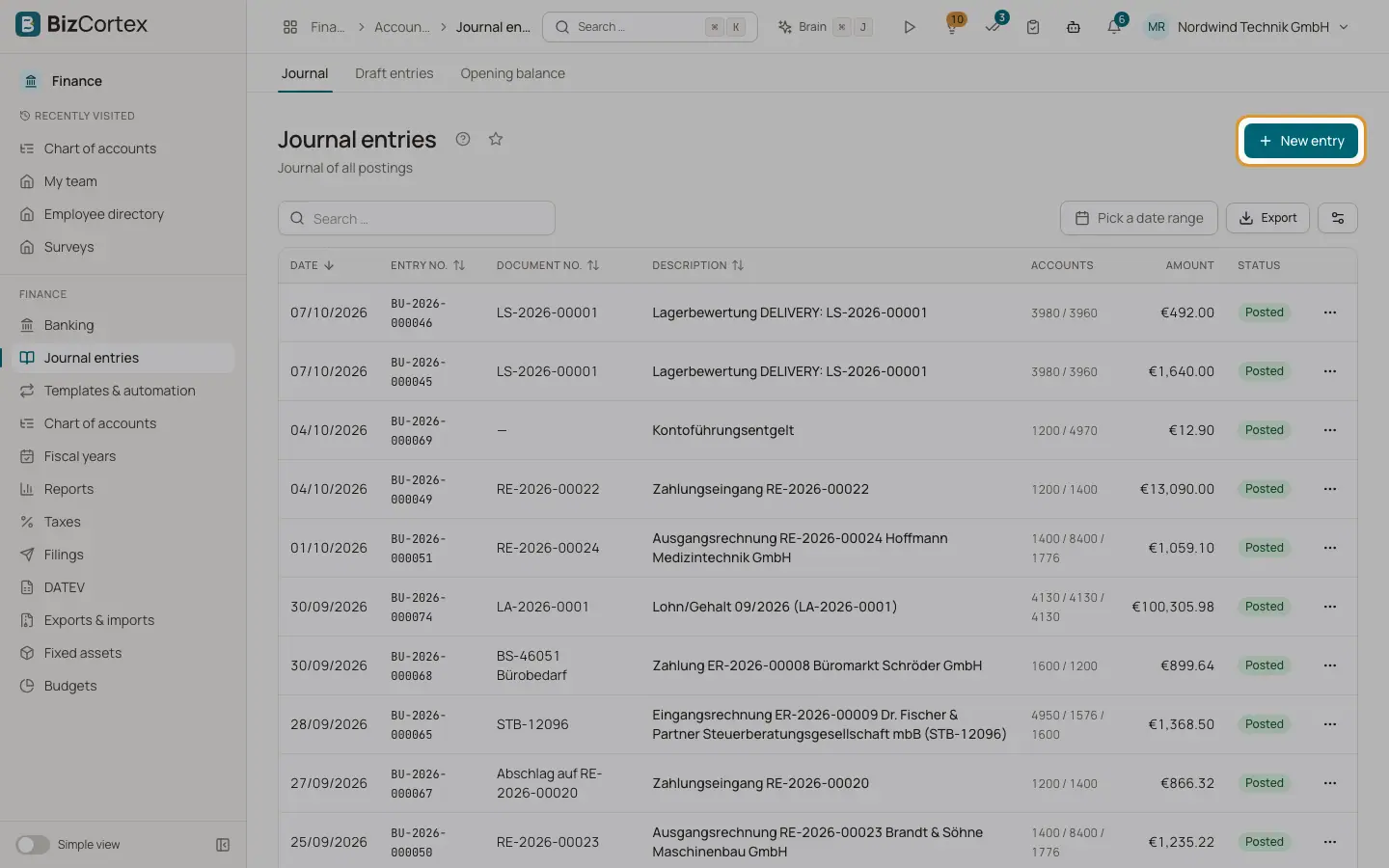The height and width of the screenshot is (868, 1389).
Task: Click the Finance module header in sidebar
Action: click(76, 81)
